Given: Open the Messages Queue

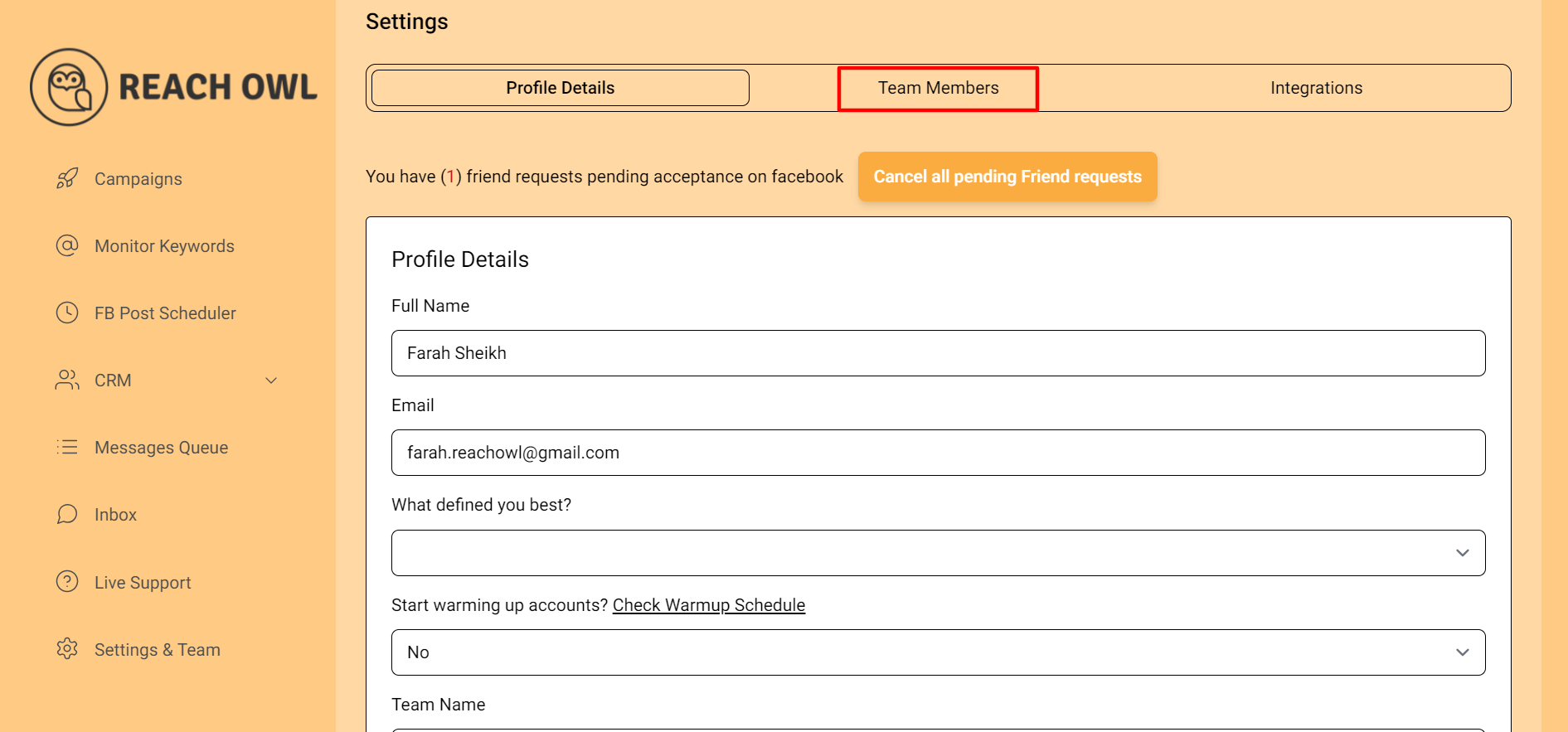Looking at the screenshot, I should click(x=161, y=448).
